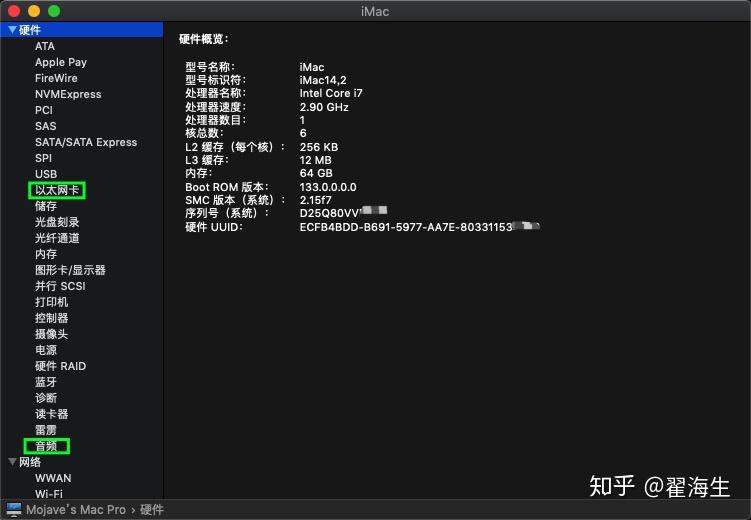Open the 摄像头 entry

coord(51,334)
